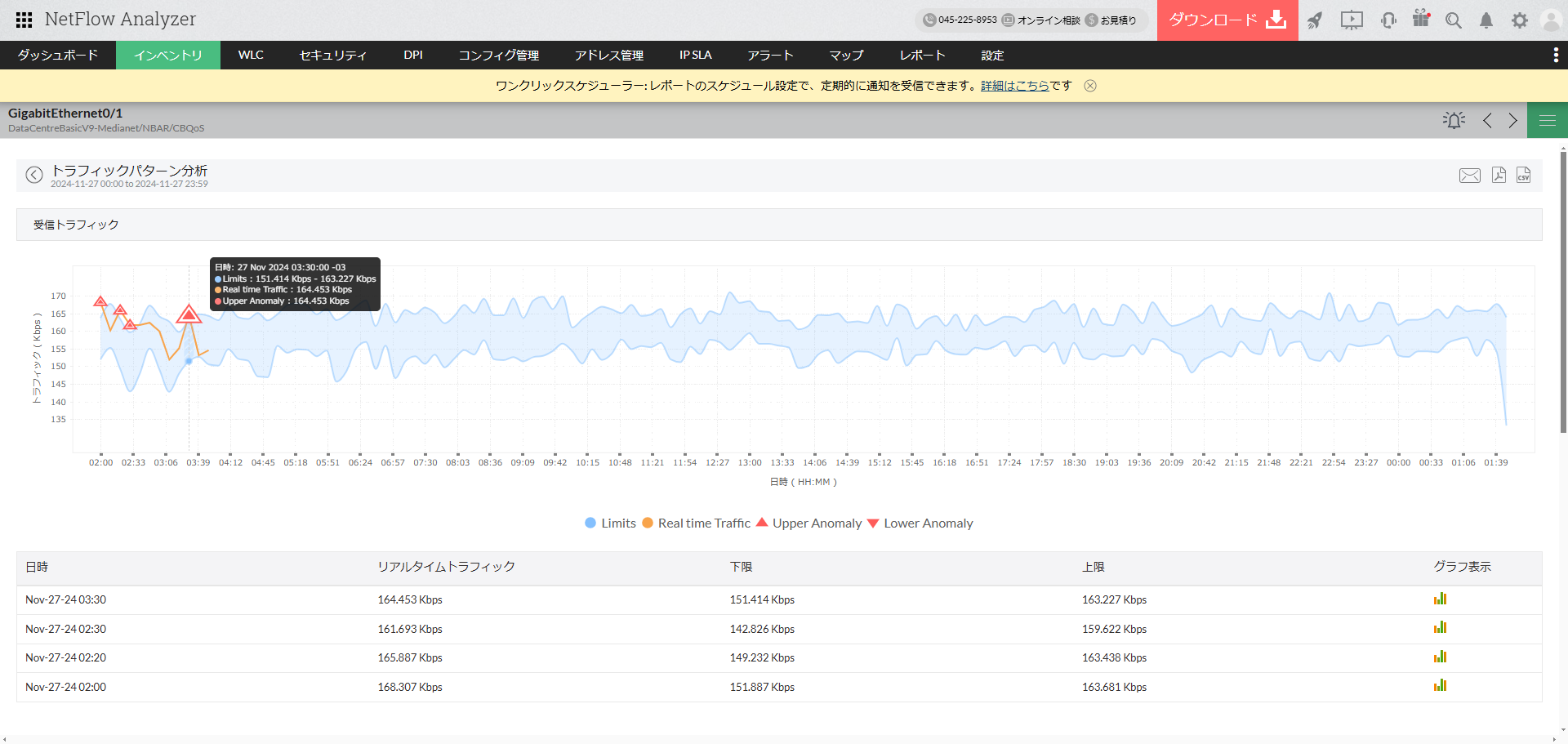
Task: Switch to the セキュリティ tab
Action: coord(332,55)
